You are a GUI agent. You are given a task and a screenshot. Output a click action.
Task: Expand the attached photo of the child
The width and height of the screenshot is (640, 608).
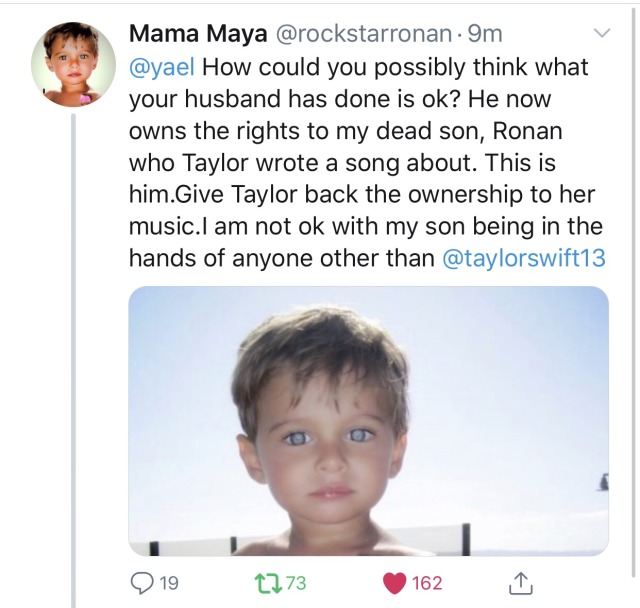[368, 421]
